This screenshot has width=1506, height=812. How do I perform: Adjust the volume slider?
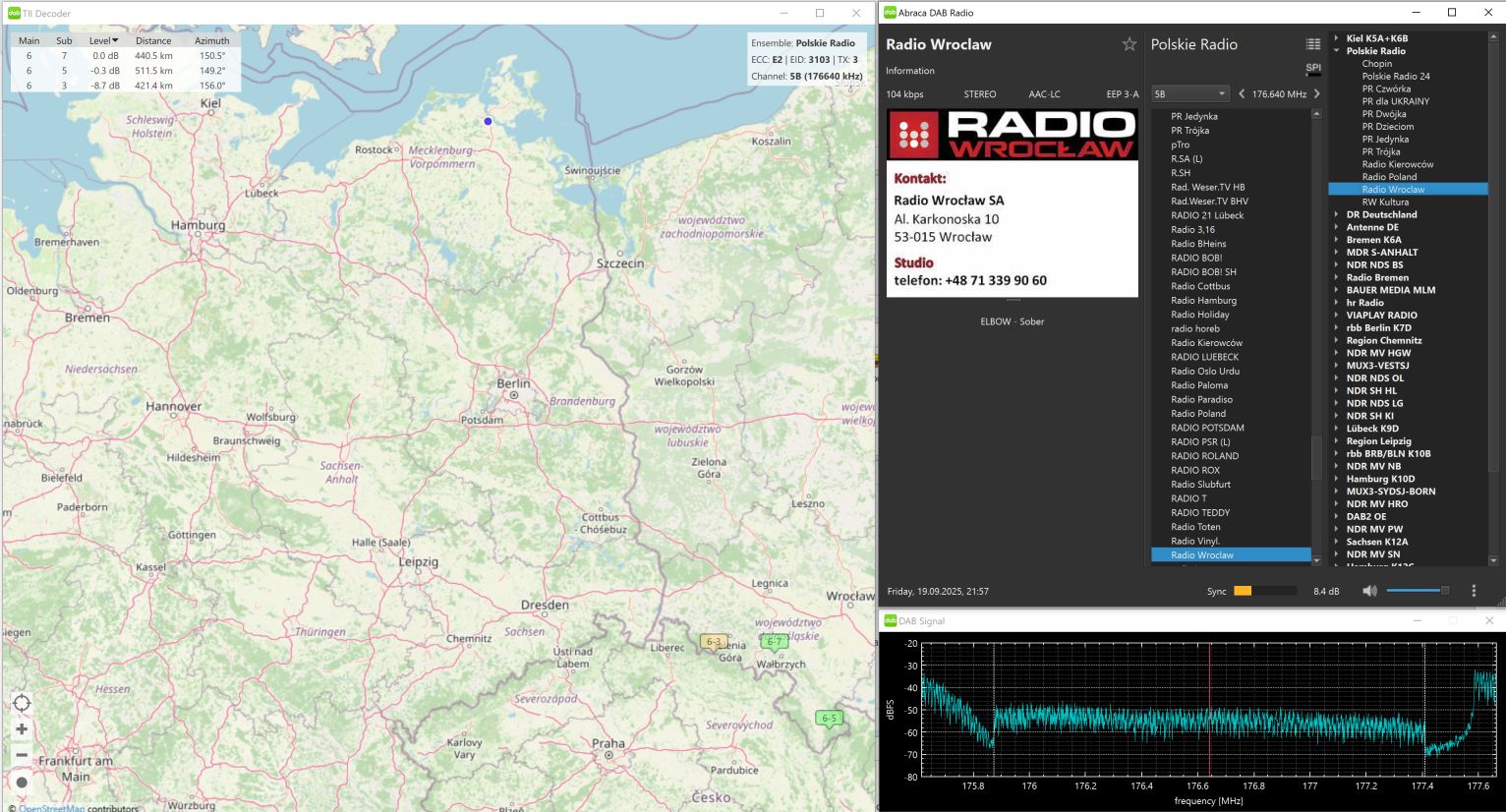pyautogui.click(x=1417, y=591)
